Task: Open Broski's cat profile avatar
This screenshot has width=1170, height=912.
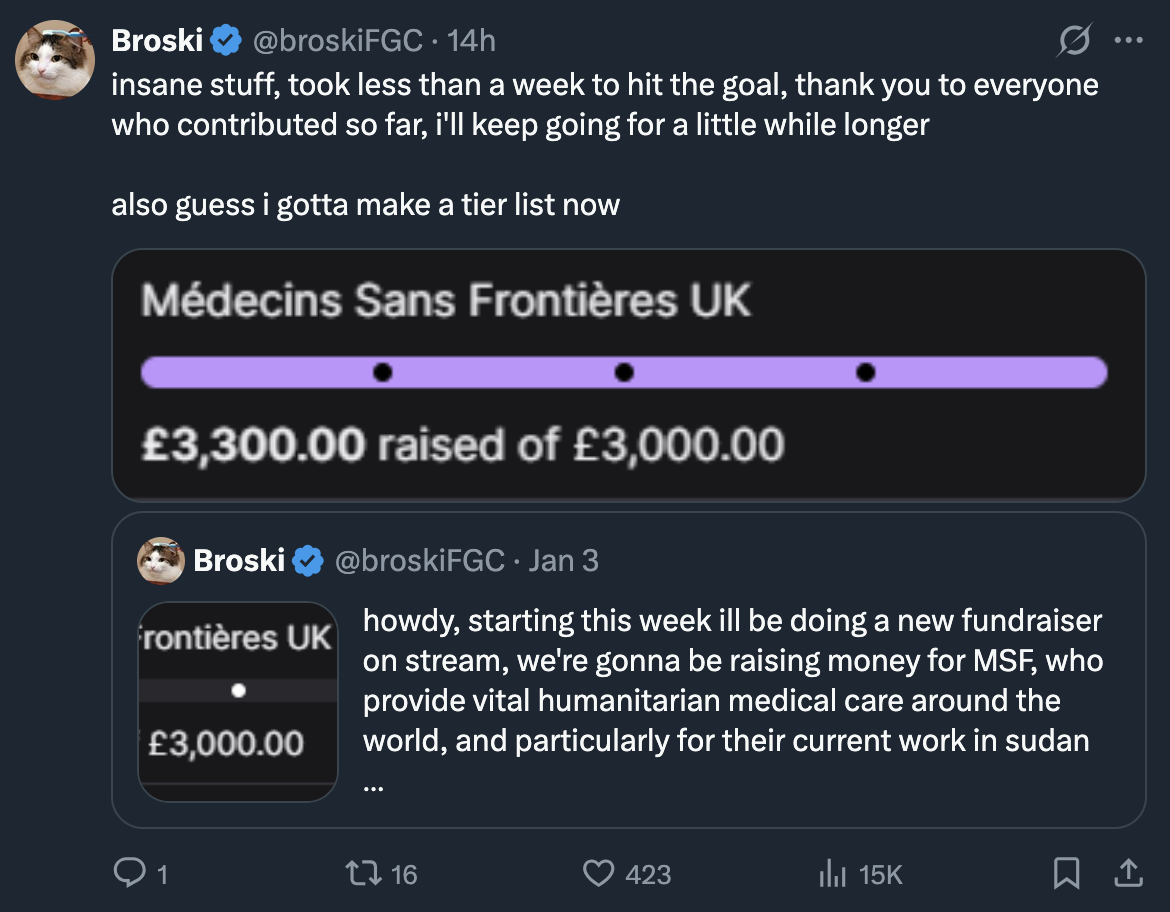Action: click(x=55, y=59)
